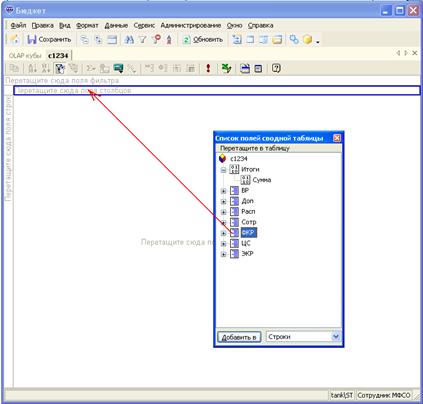
Task: Click the Excel export icon
Action: 226,68
